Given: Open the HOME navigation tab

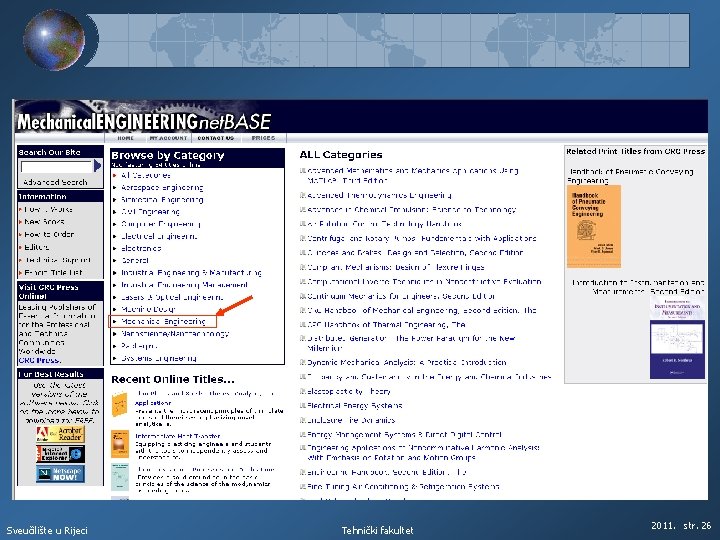Looking at the screenshot, I should 125,138.
